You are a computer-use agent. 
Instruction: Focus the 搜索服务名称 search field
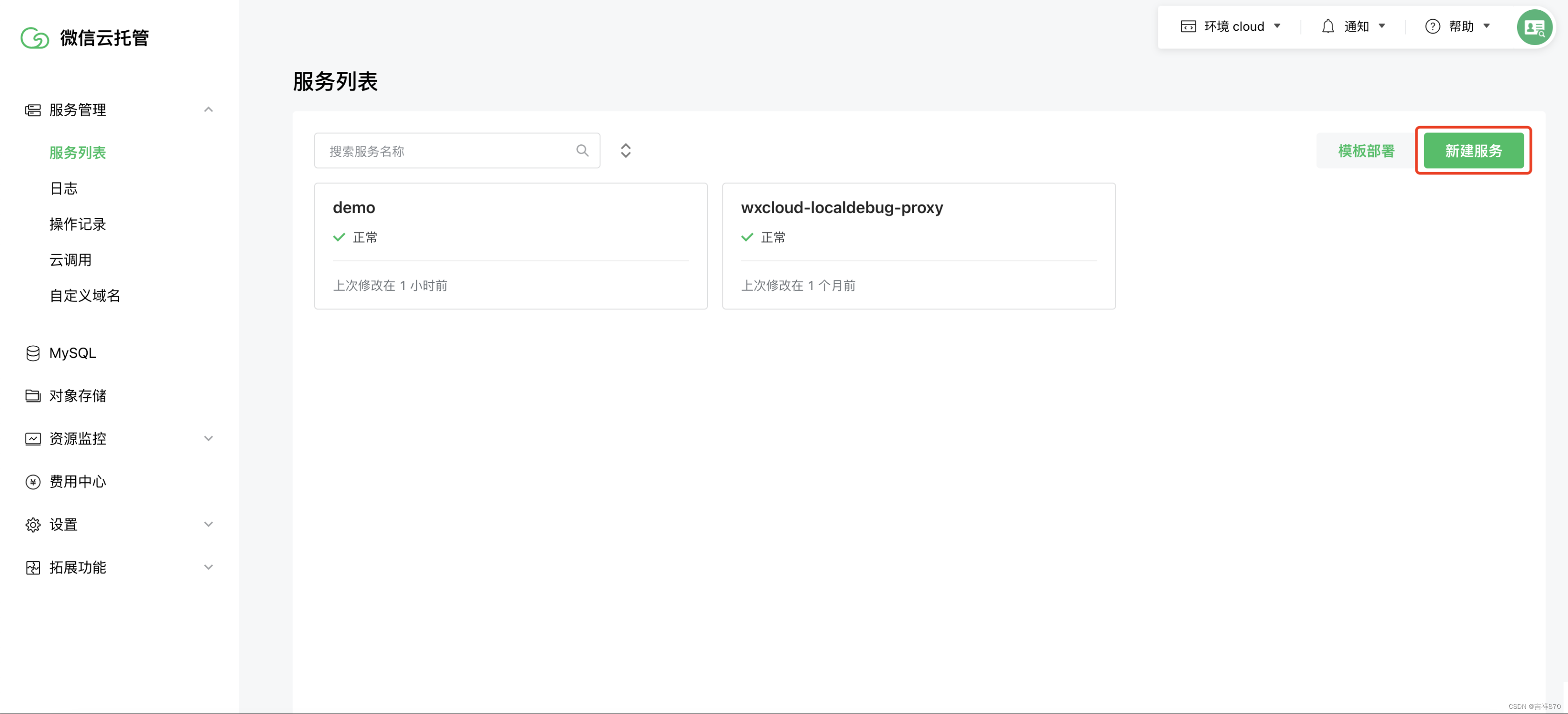457,151
